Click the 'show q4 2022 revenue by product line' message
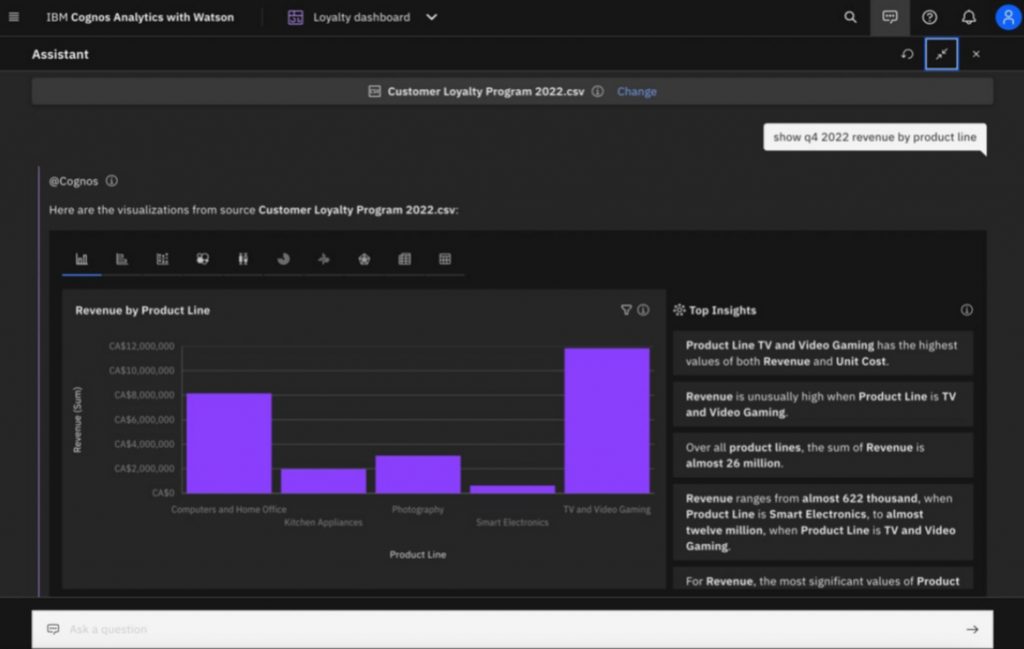The width and height of the screenshot is (1024, 649). tap(874, 137)
